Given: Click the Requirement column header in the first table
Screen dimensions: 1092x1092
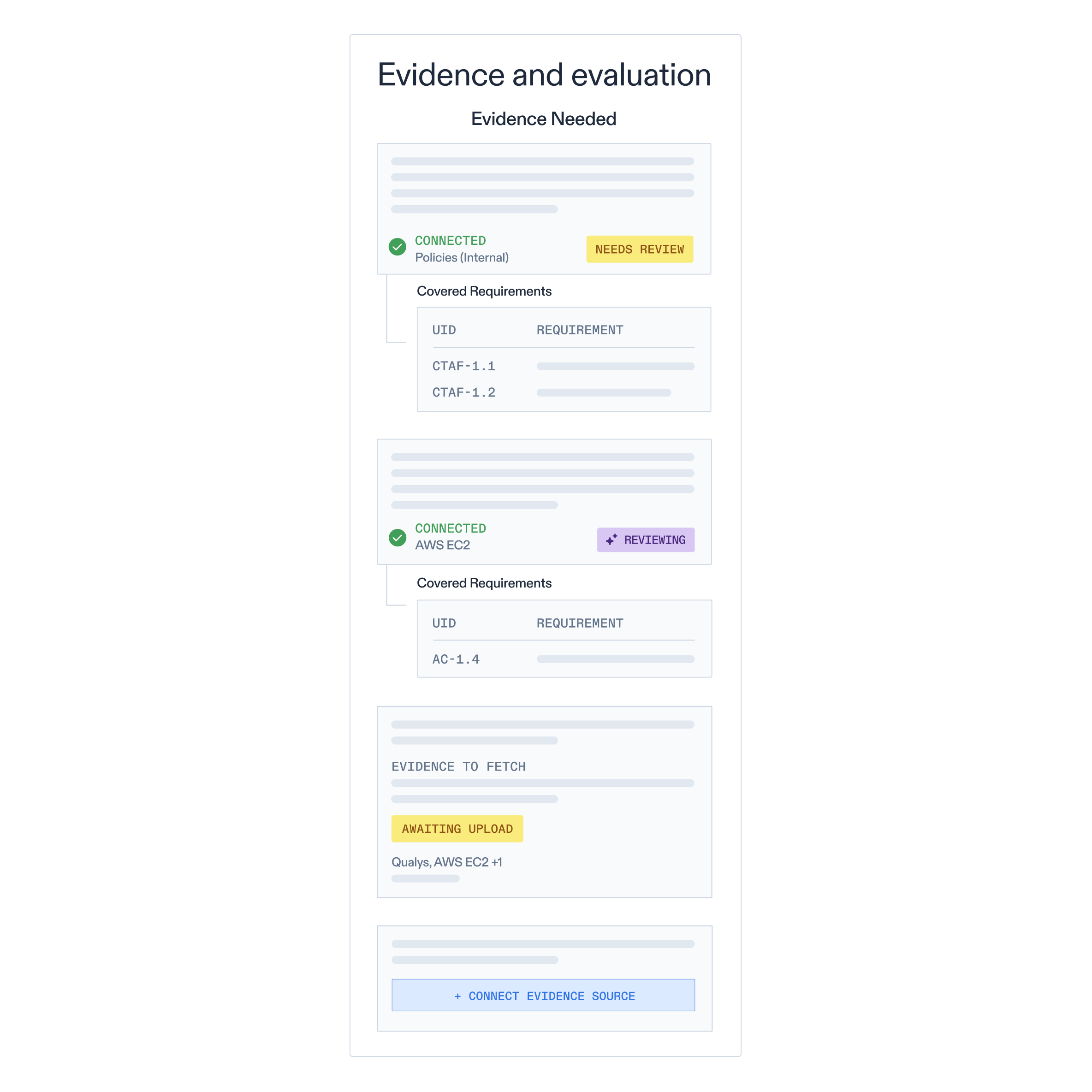Looking at the screenshot, I should pyautogui.click(x=580, y=330).
